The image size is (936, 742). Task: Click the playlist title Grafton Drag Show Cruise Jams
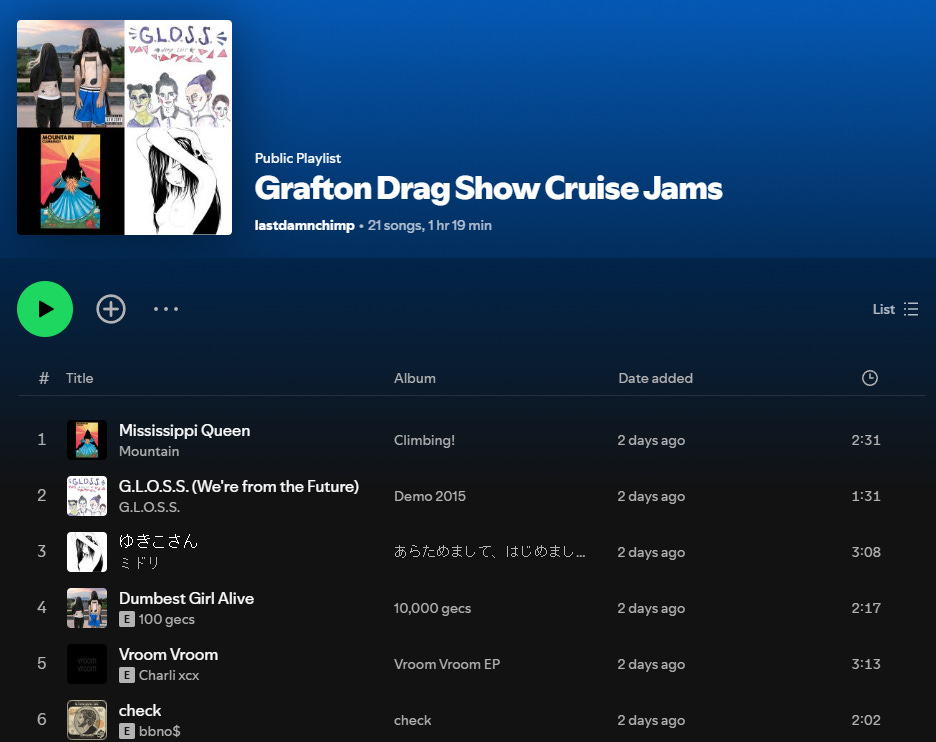click(488, 189)
